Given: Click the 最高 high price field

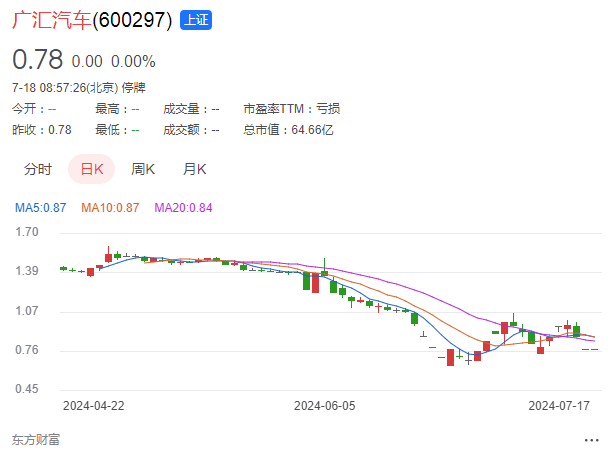Looking at the screenshot, I should click(x=117, y=109).
